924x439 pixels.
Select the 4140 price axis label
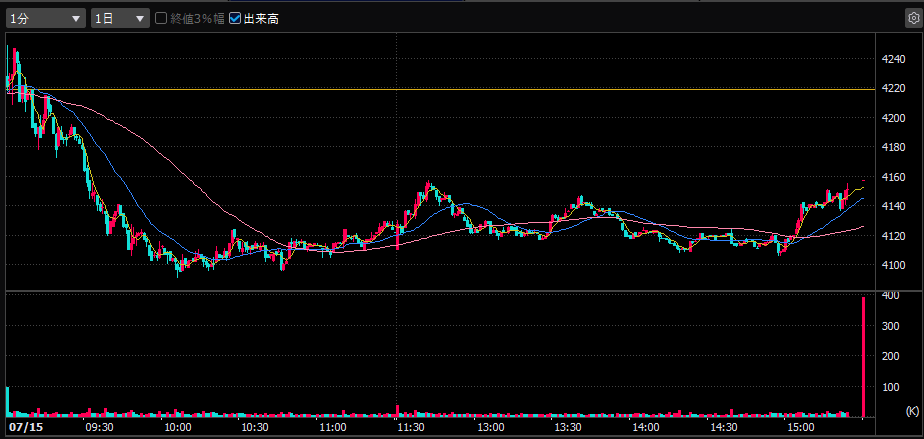pos(893,206)
